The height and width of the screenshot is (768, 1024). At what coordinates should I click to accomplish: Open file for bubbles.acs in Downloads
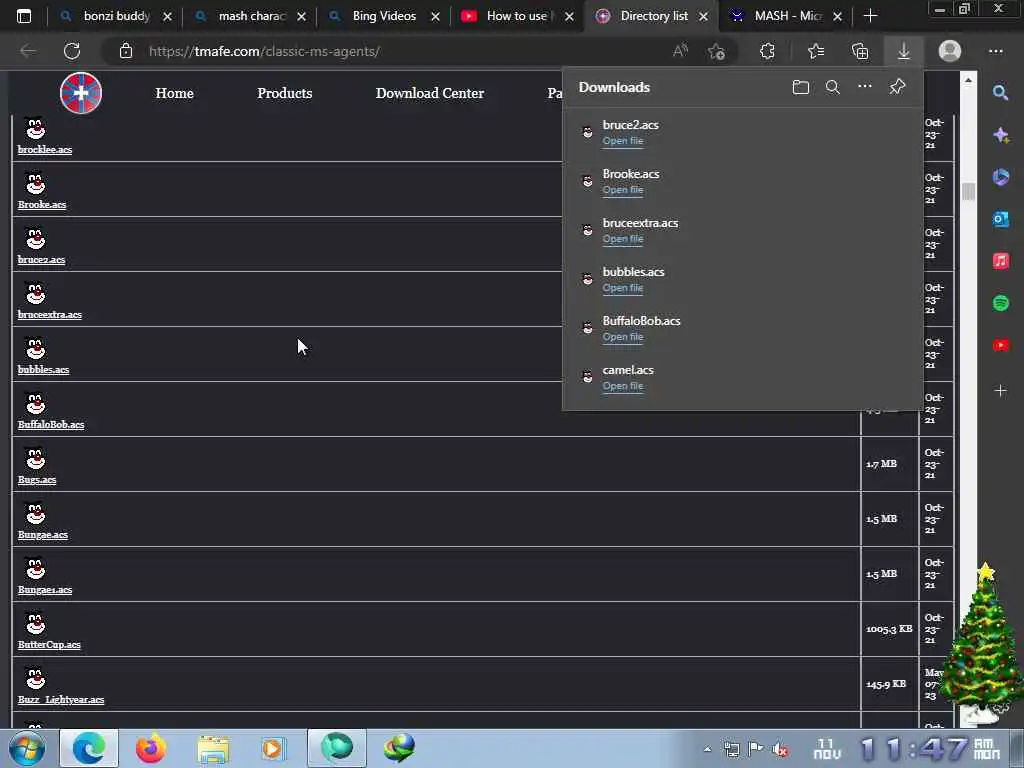click(623, 288)
